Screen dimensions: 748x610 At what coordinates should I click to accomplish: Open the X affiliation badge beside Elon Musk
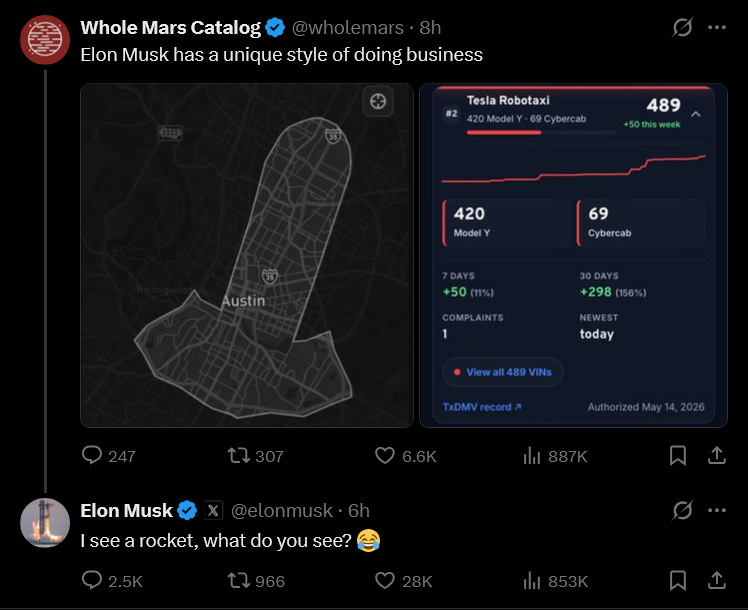click(213, 510)
